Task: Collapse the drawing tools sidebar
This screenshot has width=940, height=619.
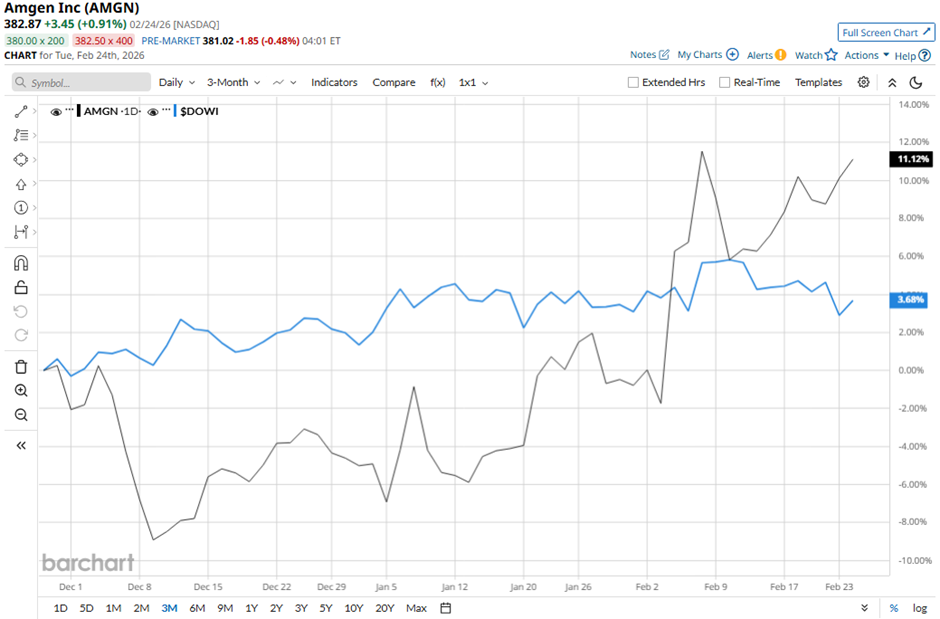Action: (21, 445)
